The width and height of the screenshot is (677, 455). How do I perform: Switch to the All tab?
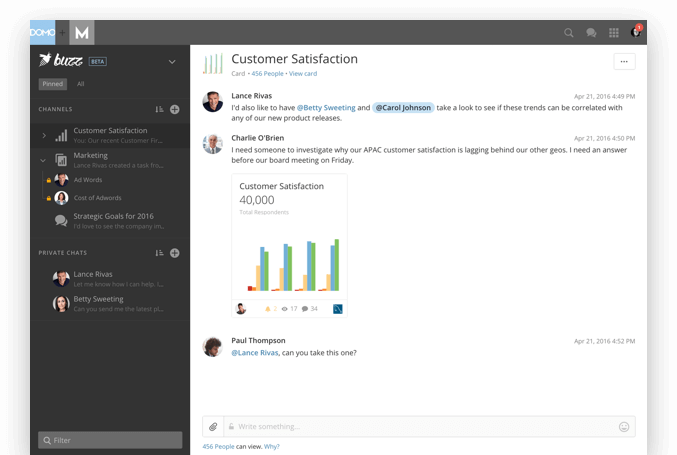(80, 84)
